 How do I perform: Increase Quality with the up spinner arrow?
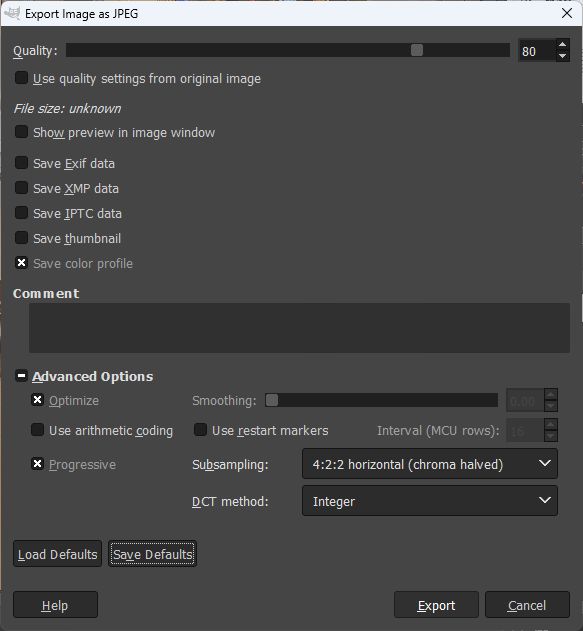[x=563, y=45]
